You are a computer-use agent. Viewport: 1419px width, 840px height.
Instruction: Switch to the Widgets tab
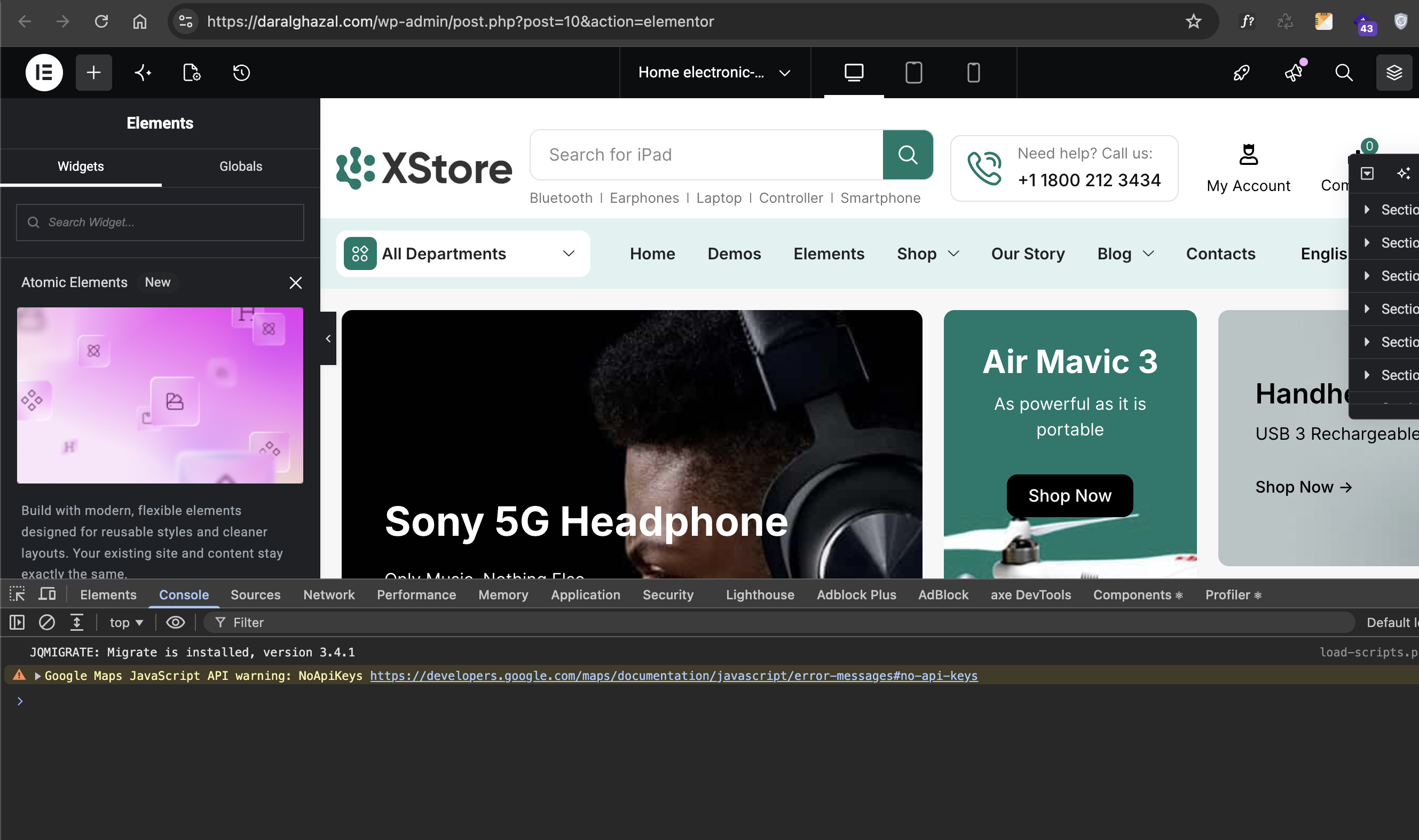click(81, 167)
